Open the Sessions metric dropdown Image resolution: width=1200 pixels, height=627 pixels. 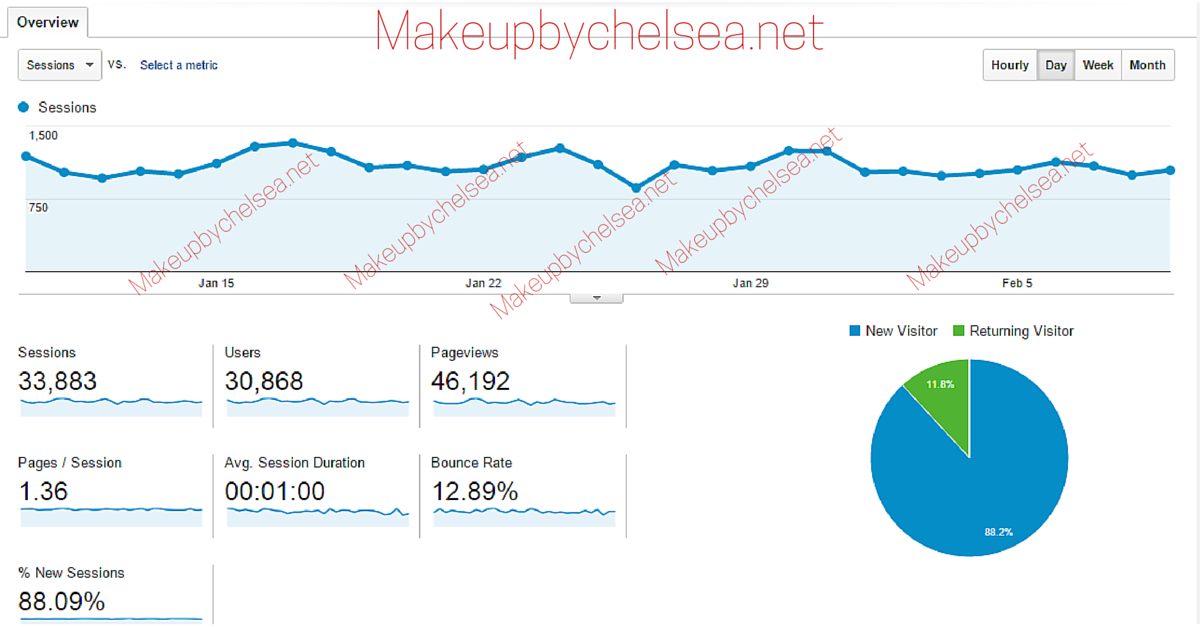pyautogui.click(x=60, y=65)
